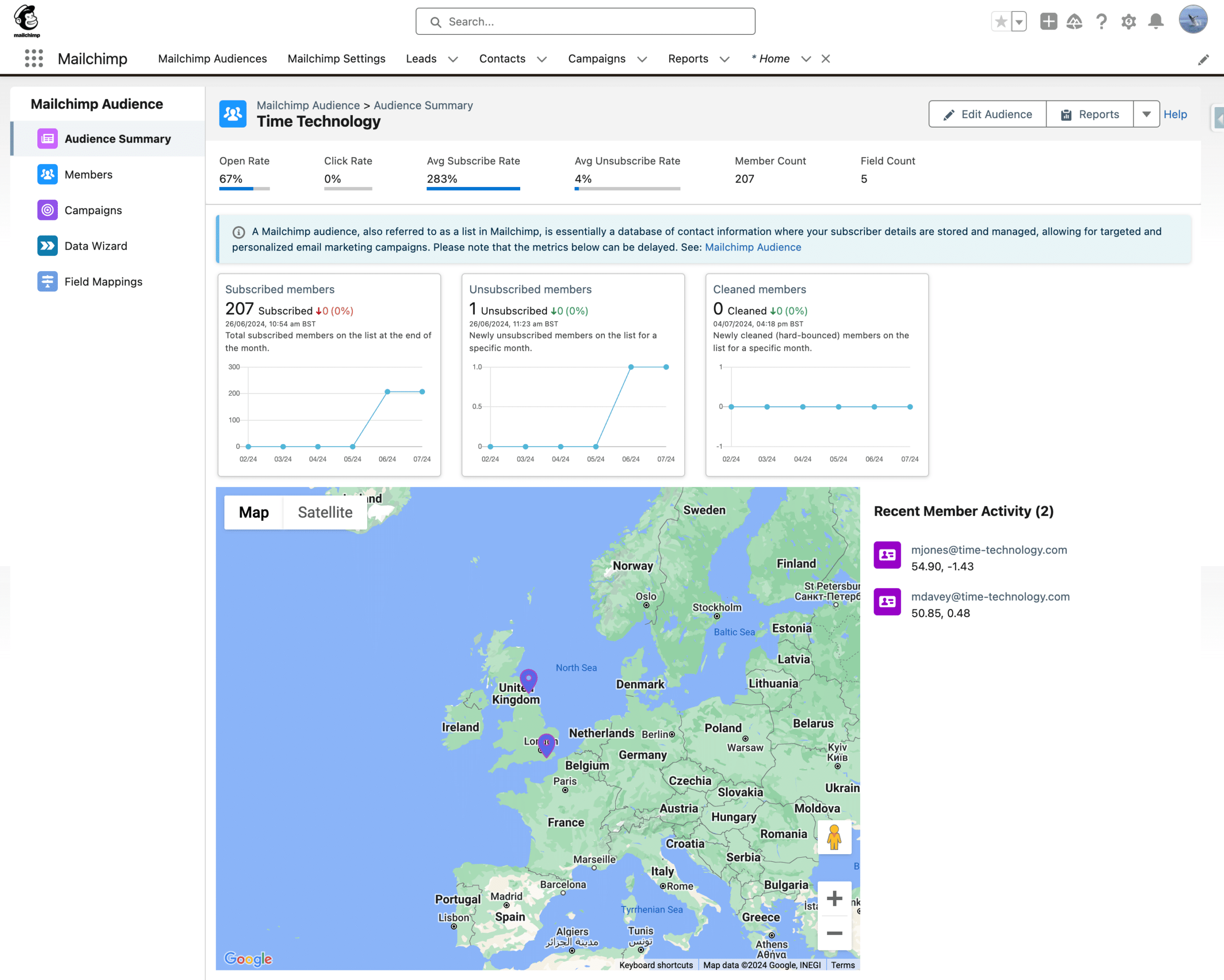1224x980 pixels.
Task: Close the Home tab
Action: (825, 58)
